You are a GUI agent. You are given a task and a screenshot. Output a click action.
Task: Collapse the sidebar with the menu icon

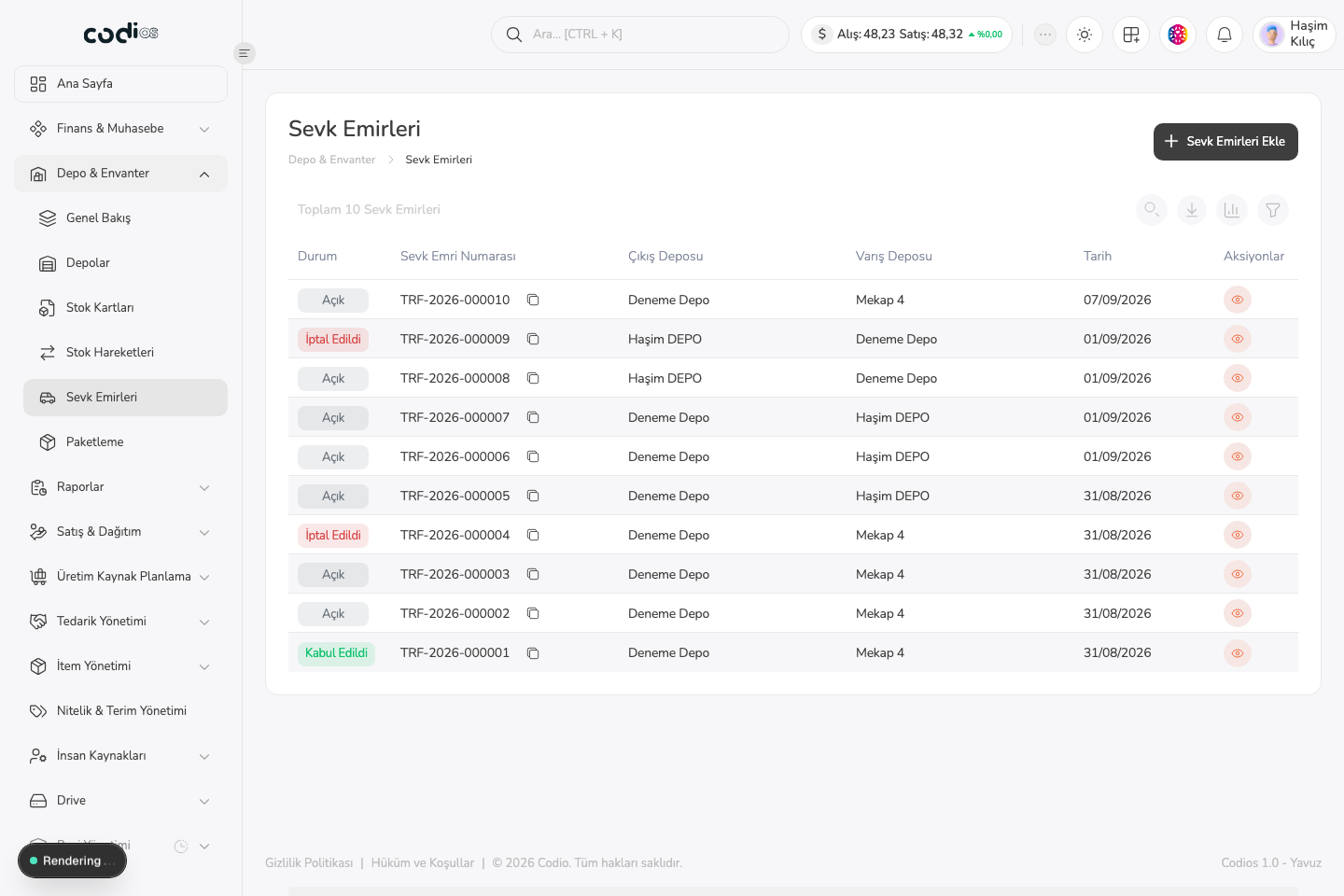click(244, 53)
